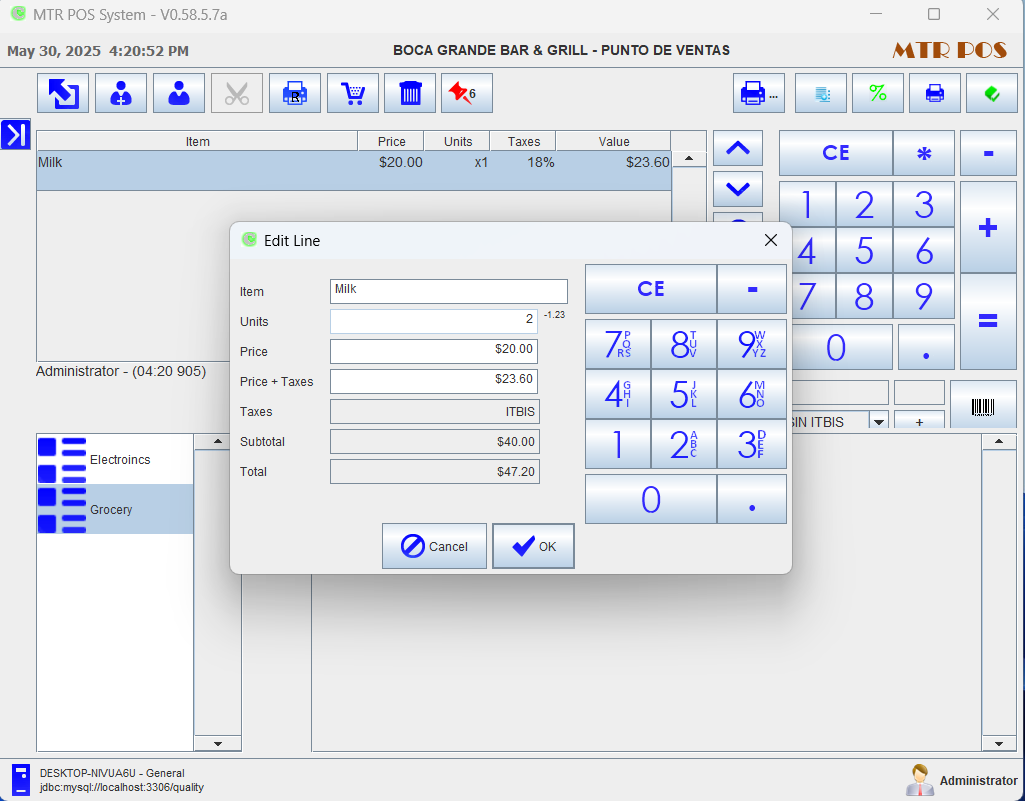Click the red pushpin icon labeled 6
This screenshot has height=801, width=1025.
(x=467, y=94)
